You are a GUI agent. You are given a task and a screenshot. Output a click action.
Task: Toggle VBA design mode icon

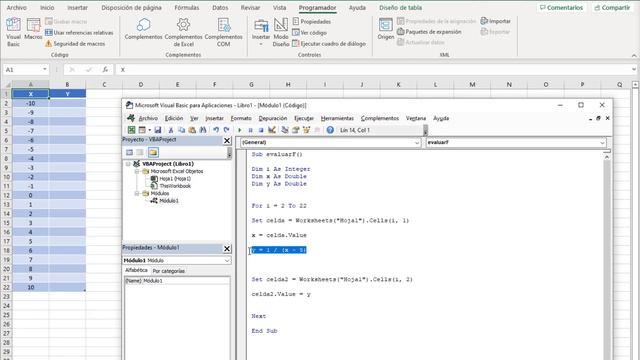[x=272, y=130]
